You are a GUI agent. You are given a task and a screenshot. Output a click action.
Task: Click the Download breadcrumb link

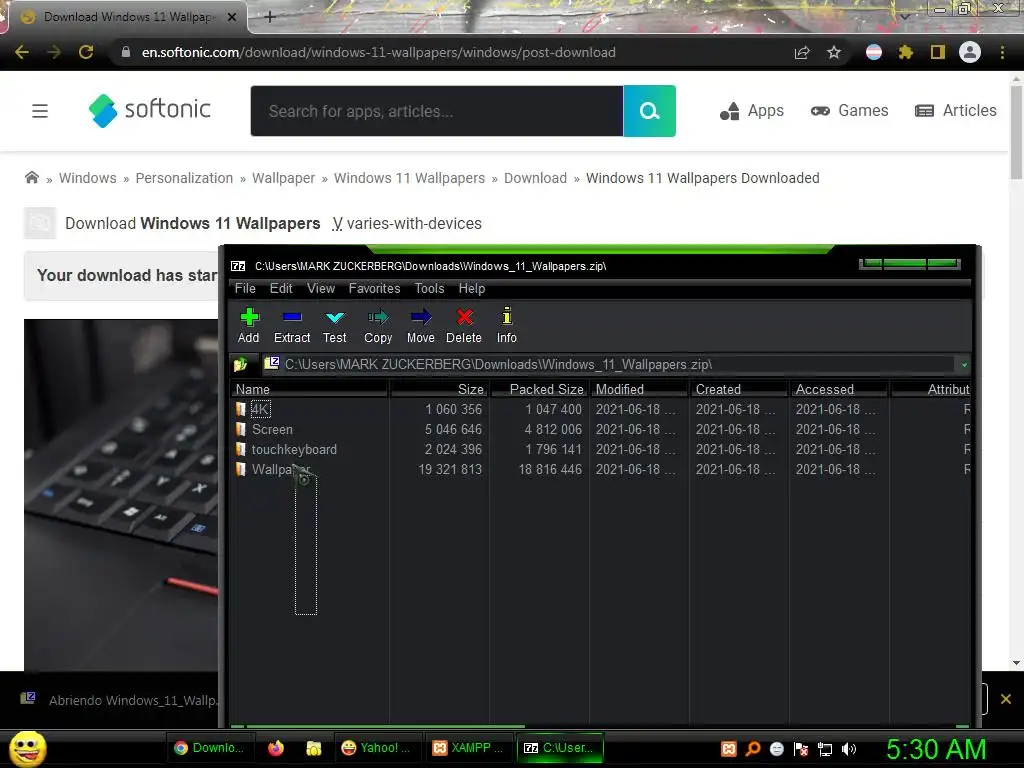tap(536, 178)
